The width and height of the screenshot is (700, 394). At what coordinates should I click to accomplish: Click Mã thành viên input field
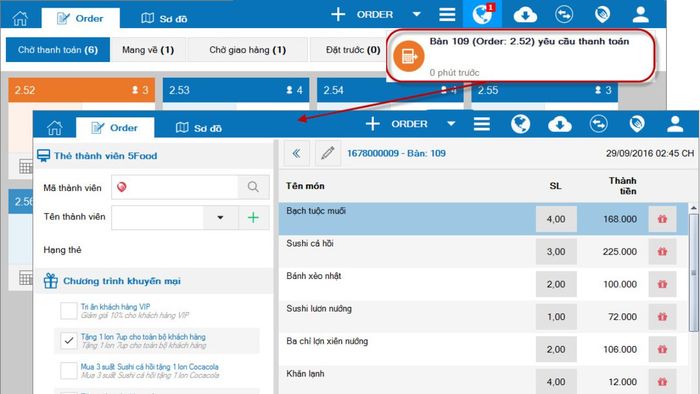175,187
